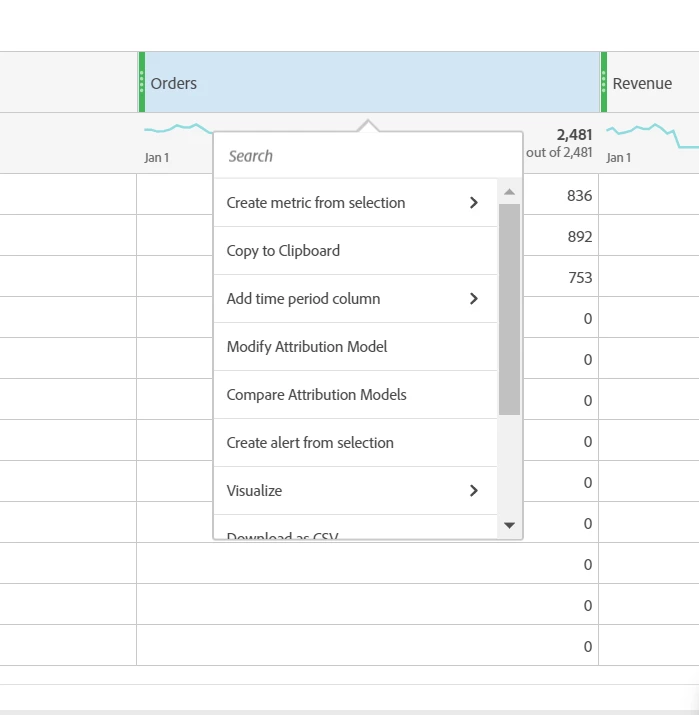The image size is (699, 715).
Task: Select the Revenue column header
Action: 650,83
